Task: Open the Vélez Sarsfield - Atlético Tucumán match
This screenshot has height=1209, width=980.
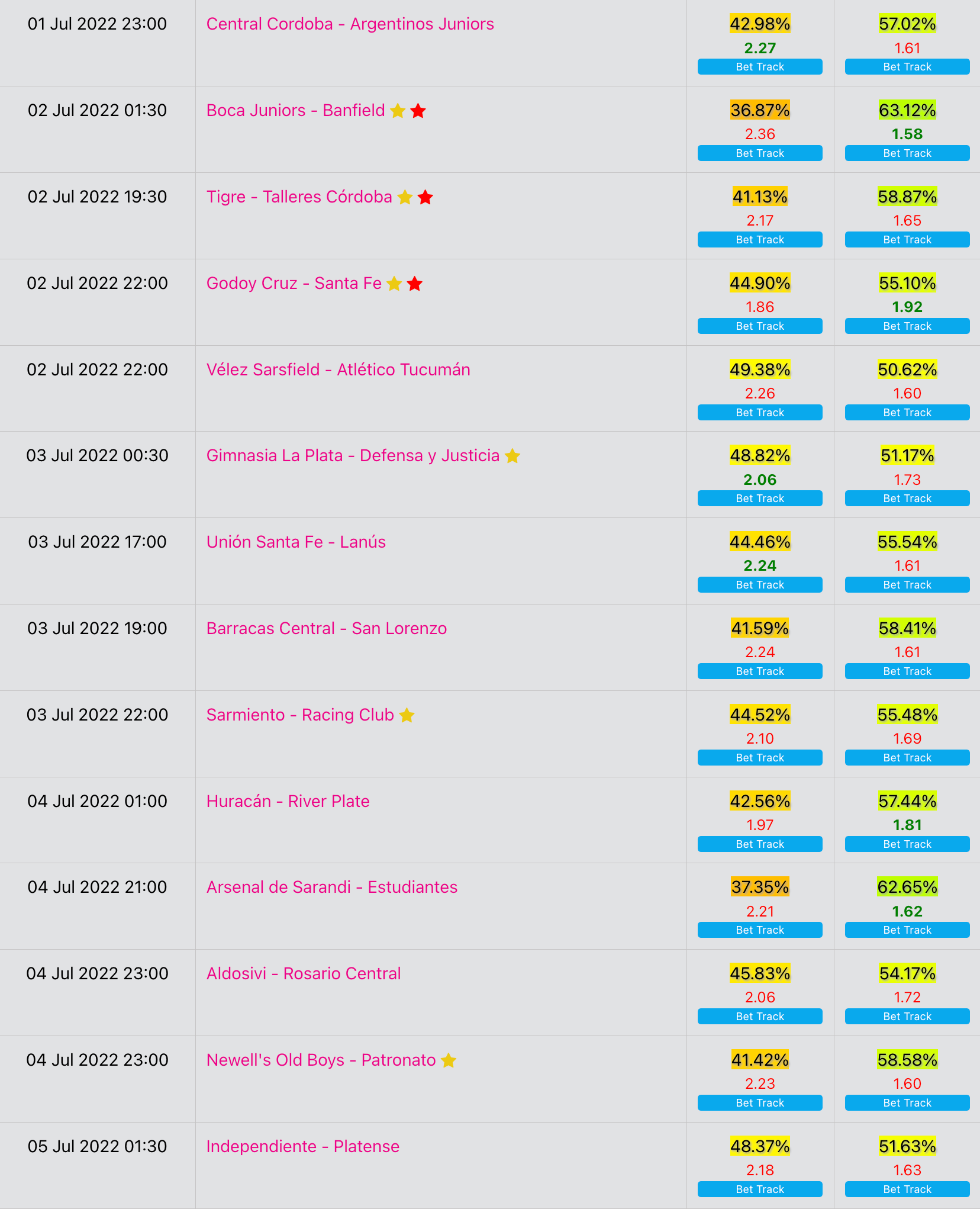Action: (x=339, y=370)
